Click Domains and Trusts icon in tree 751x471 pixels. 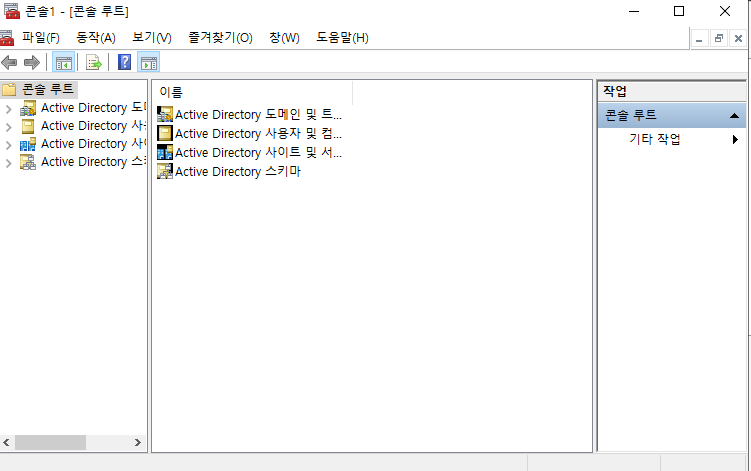pyautogui.click(x=28, y=108)
